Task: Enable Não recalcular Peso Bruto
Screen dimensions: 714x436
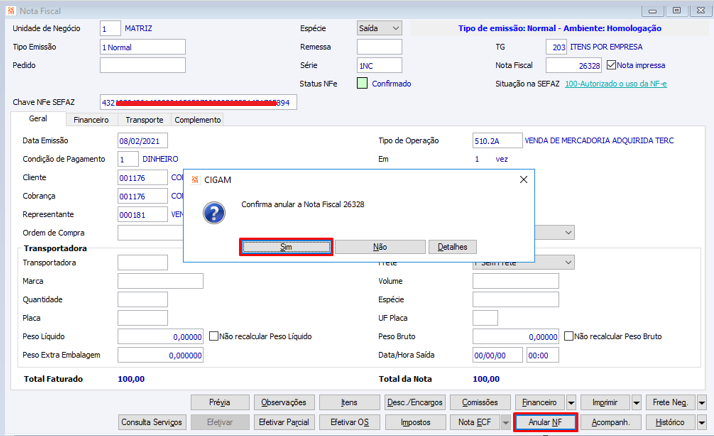Action: pos(568,336)
